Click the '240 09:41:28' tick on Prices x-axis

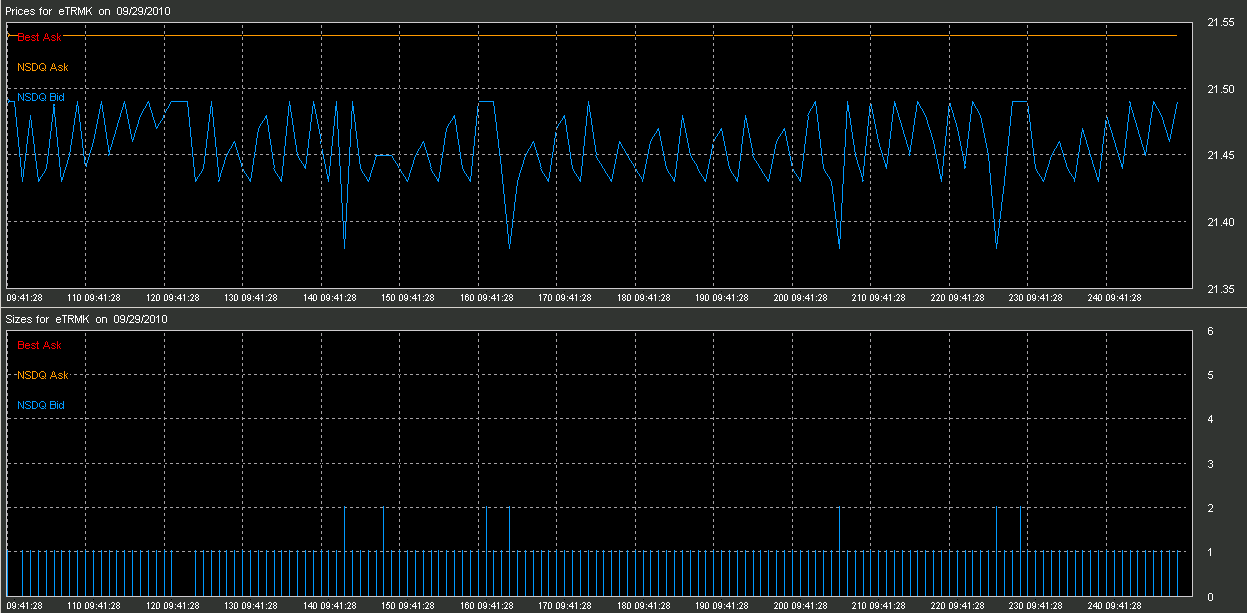(x=1105, y=297)
